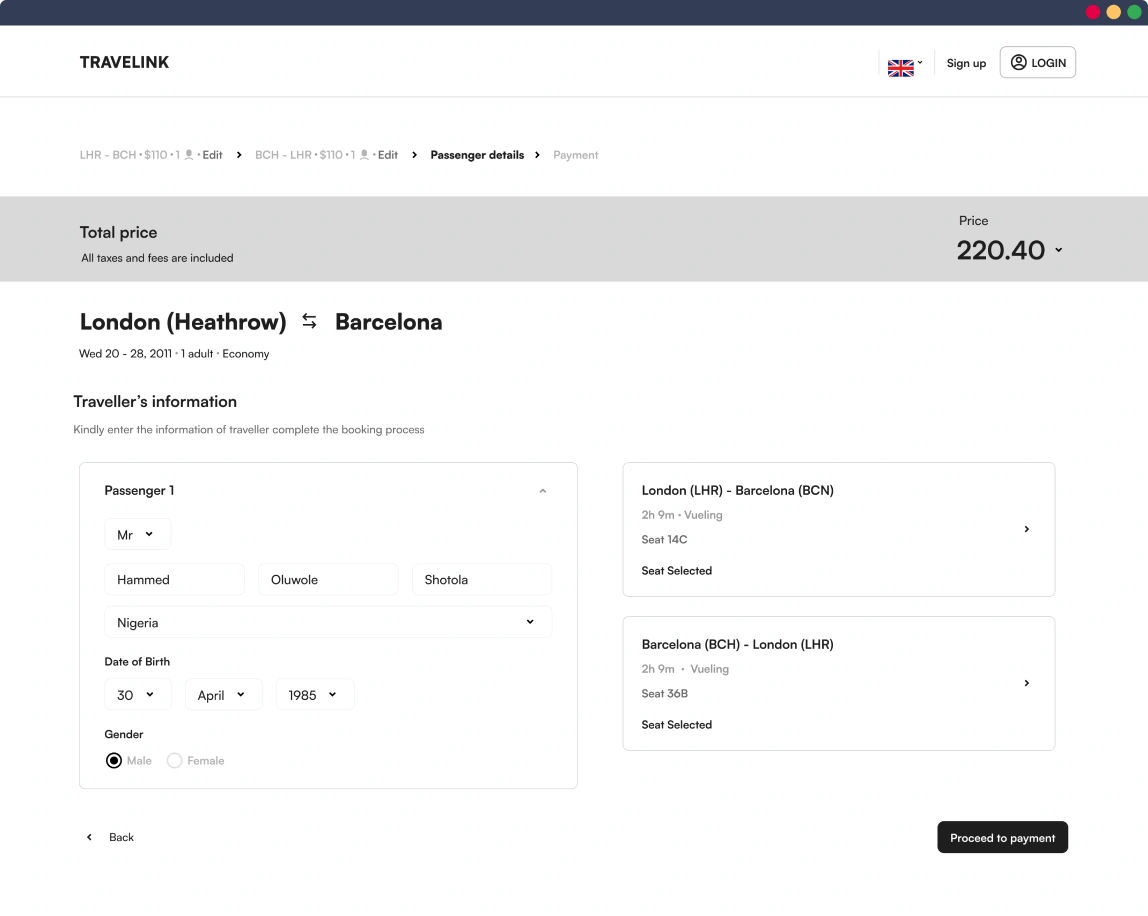This screenshot has width=1148, height=916.
Task: Click the back arrow icon at bottom left
Action: (x=89, y=837)
